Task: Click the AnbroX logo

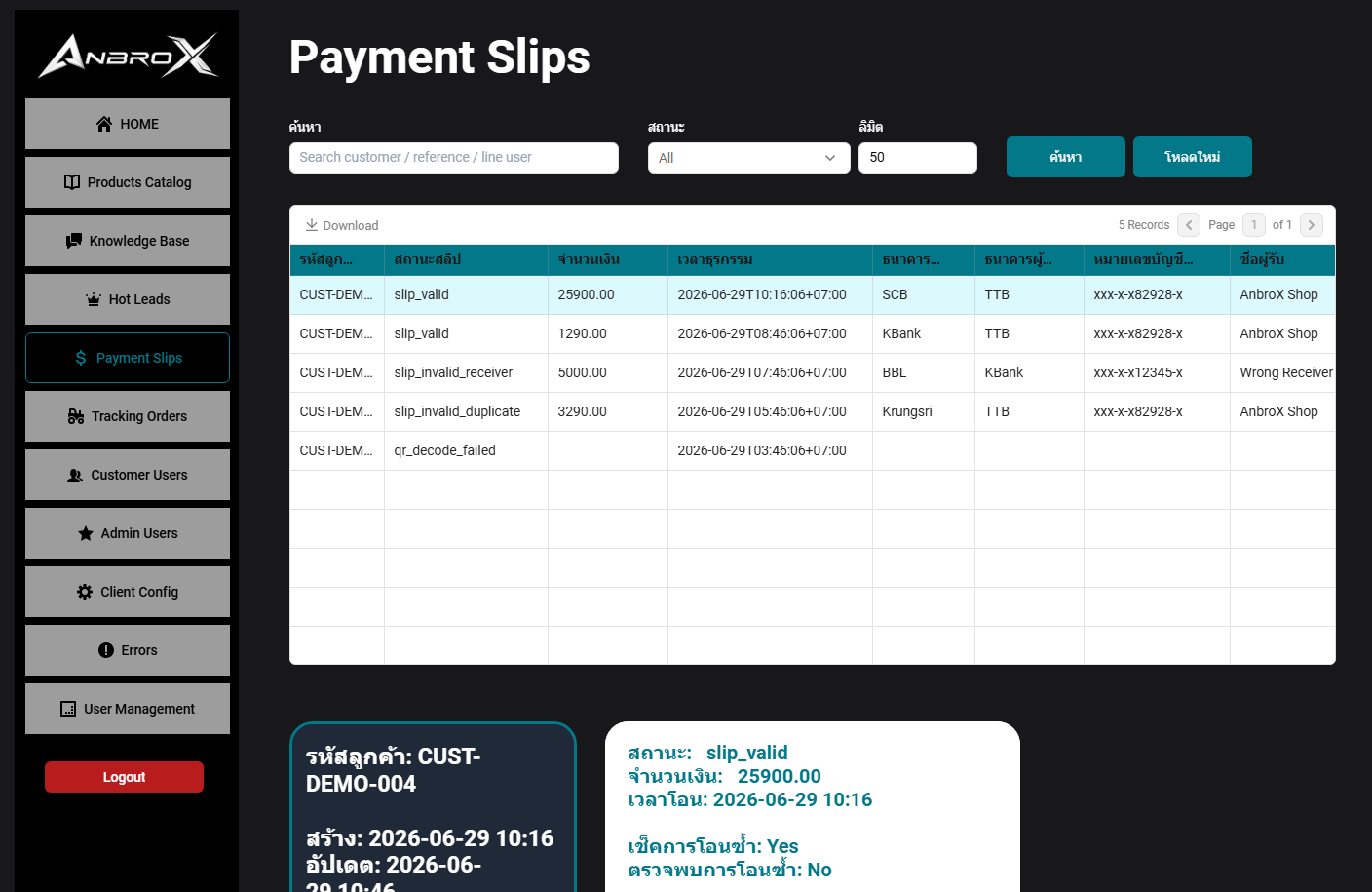Action: click(x=128, y=55)
